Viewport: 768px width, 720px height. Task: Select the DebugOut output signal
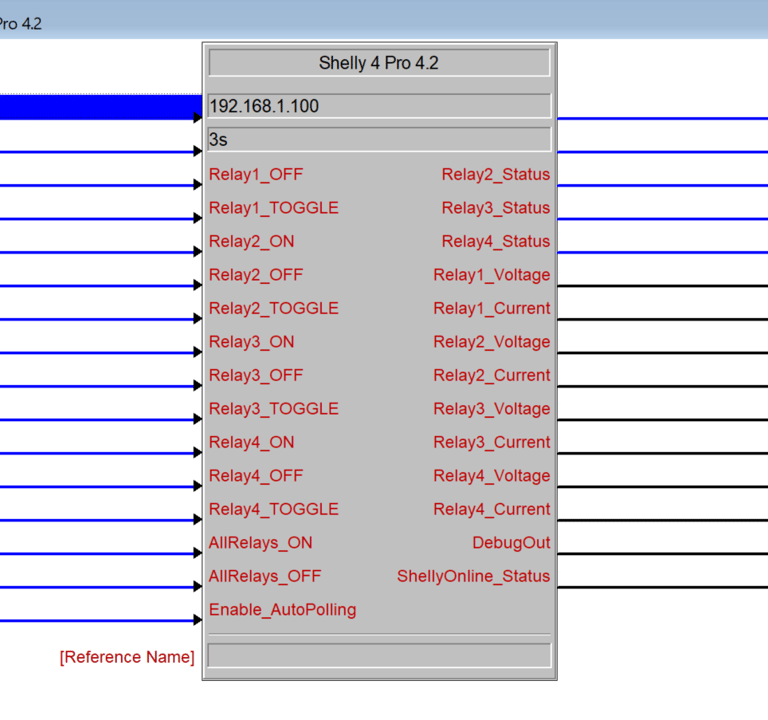pos(511,543)
